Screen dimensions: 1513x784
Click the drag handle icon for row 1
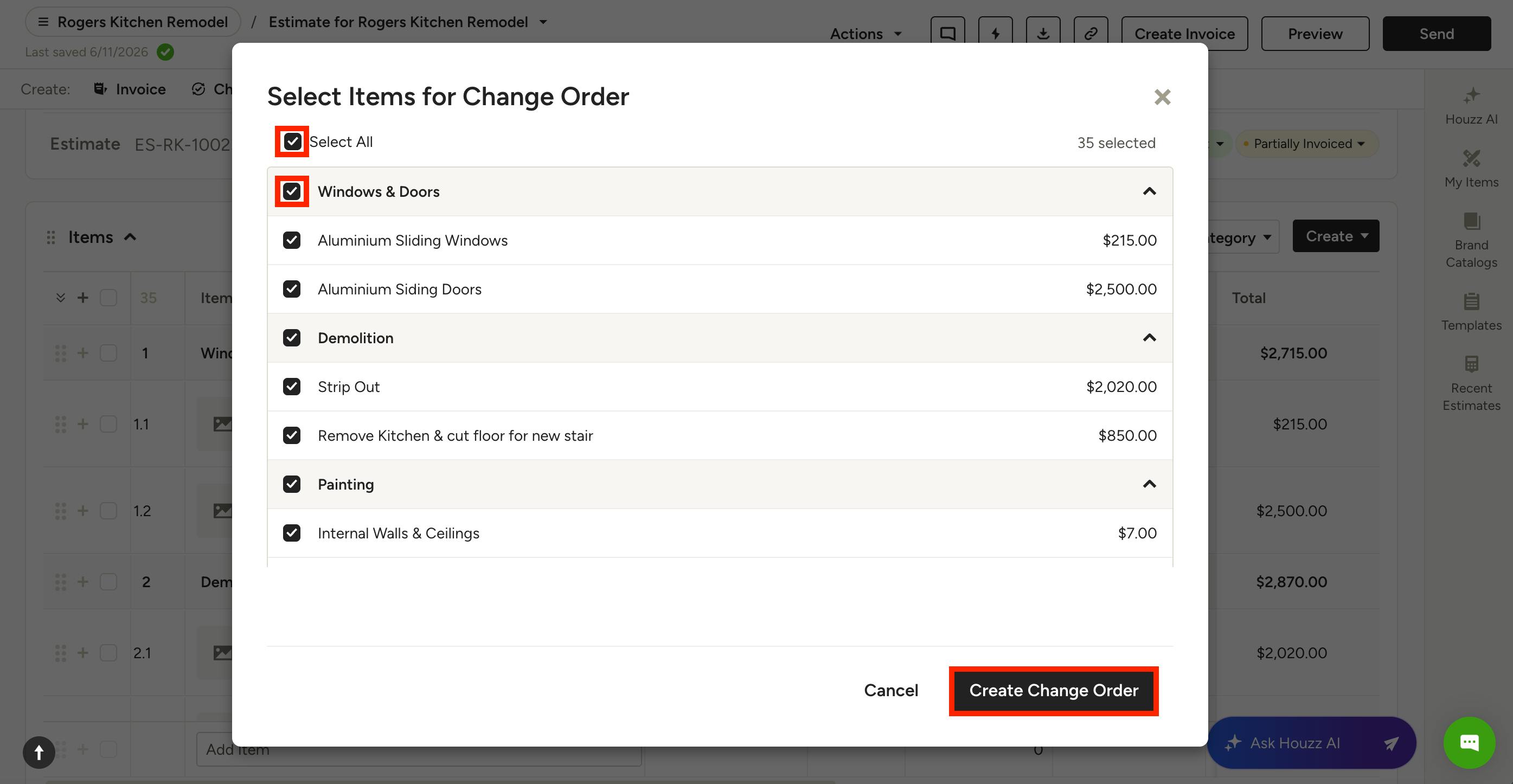(60, 353)
